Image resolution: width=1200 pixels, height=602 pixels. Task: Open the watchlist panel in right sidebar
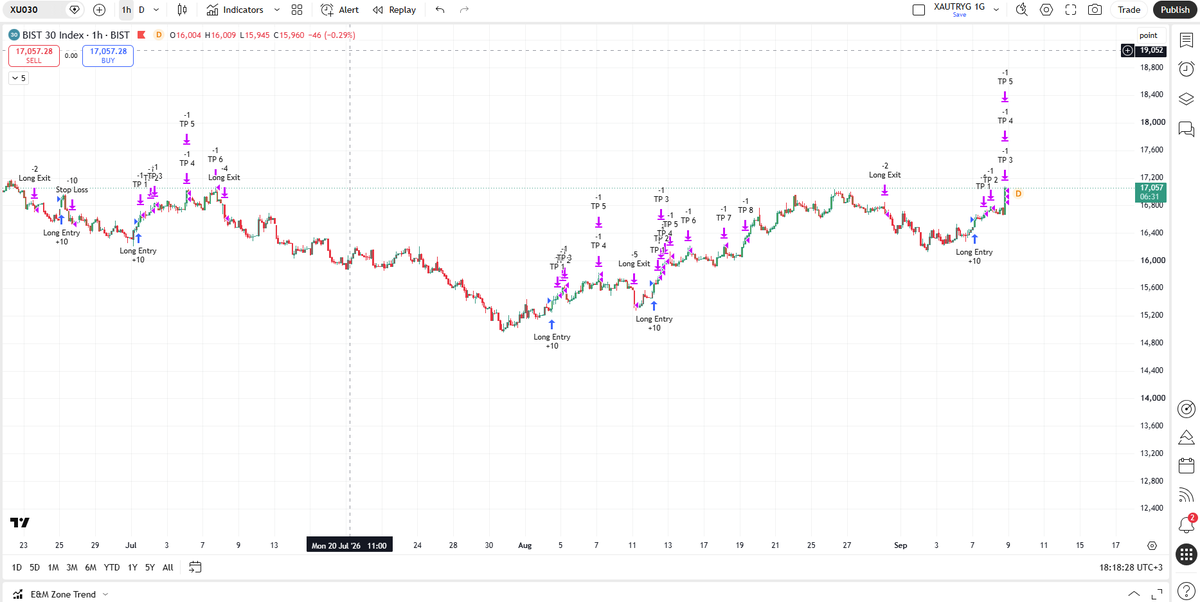(x=1186, y=40)
